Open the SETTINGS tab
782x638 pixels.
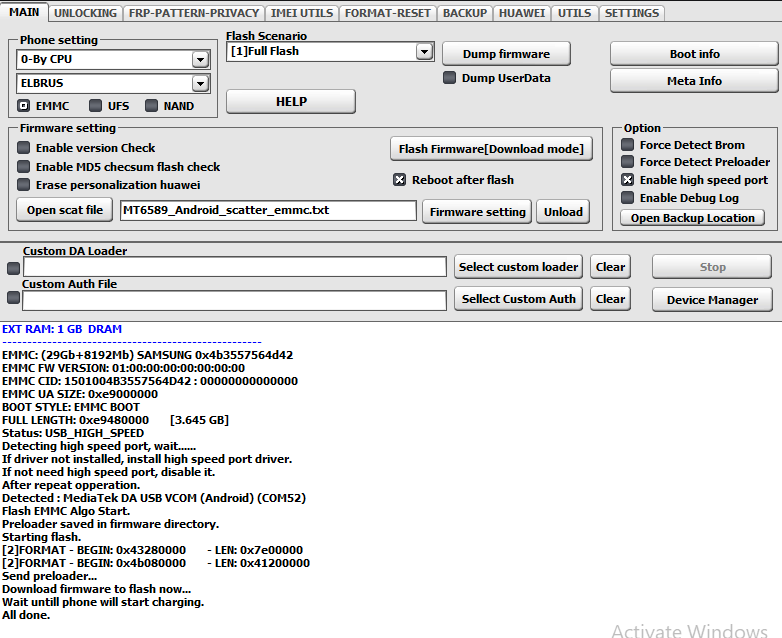point(632,13)
